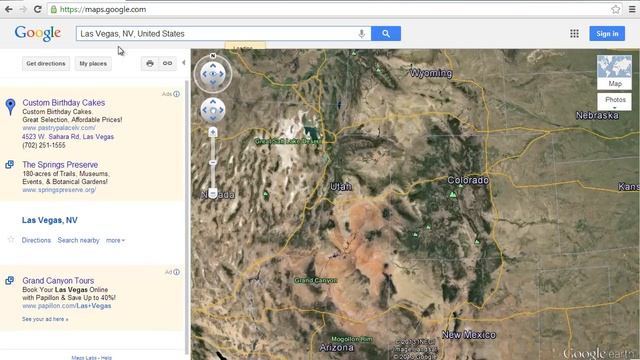Rotate view right with look-control right arrow
Screen dimensions: 640x360
click(222, 74)
